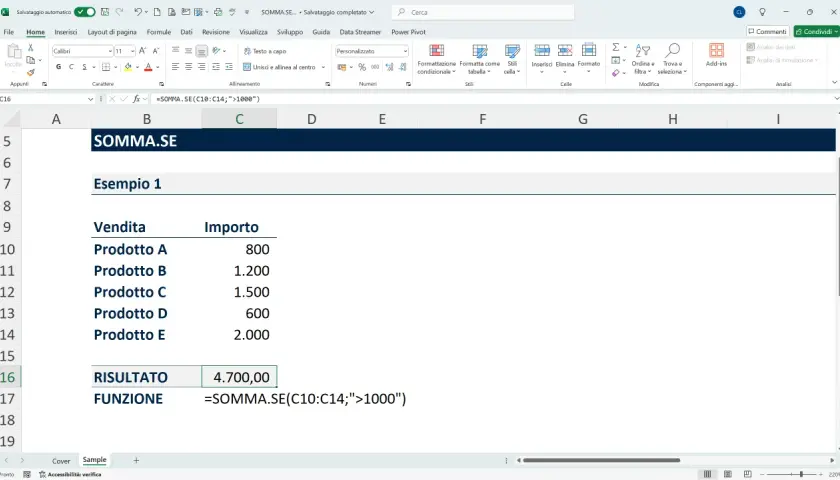Expand the Name Box C16 dropdown
This screenshot has width=840, height=480.
pos(90,99)
